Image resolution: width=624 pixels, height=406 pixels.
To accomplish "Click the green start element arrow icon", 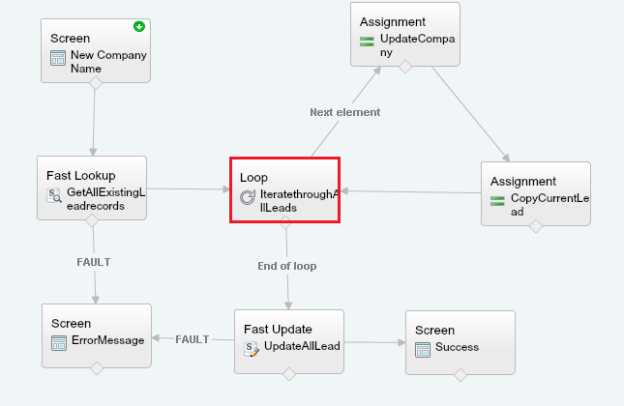I will (x=139, y=27).
